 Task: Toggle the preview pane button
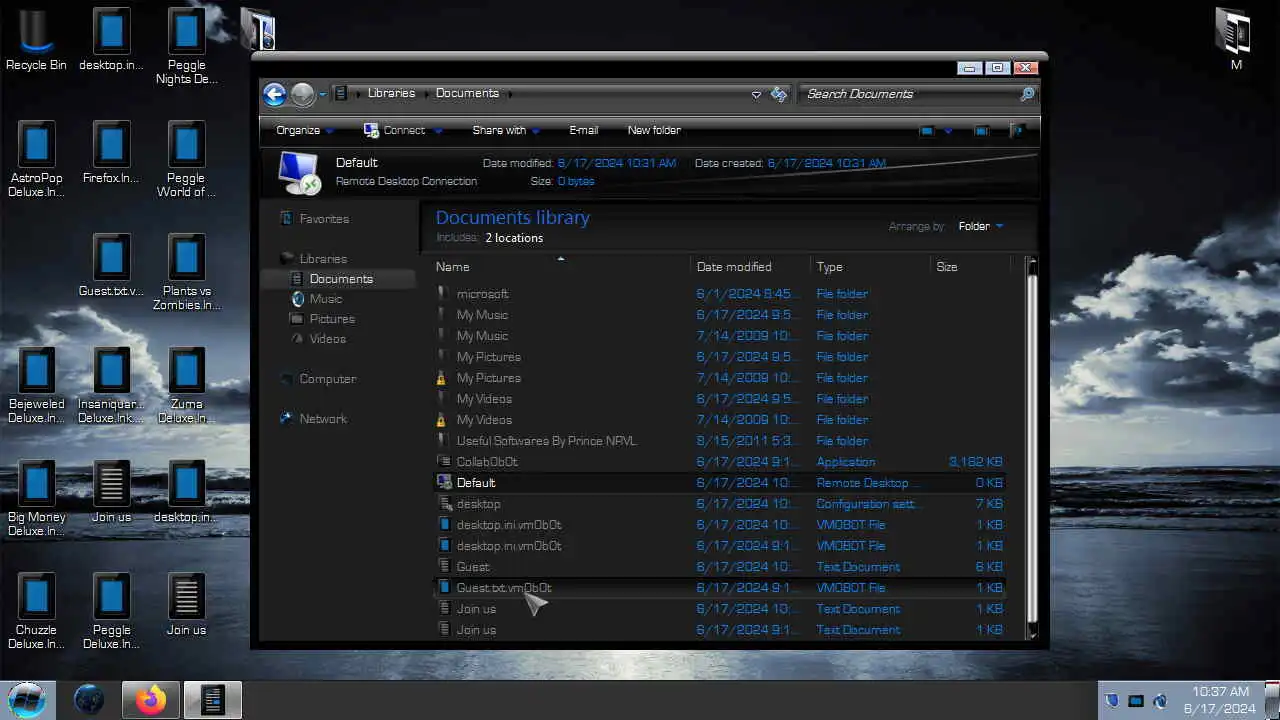click(982, 130)
